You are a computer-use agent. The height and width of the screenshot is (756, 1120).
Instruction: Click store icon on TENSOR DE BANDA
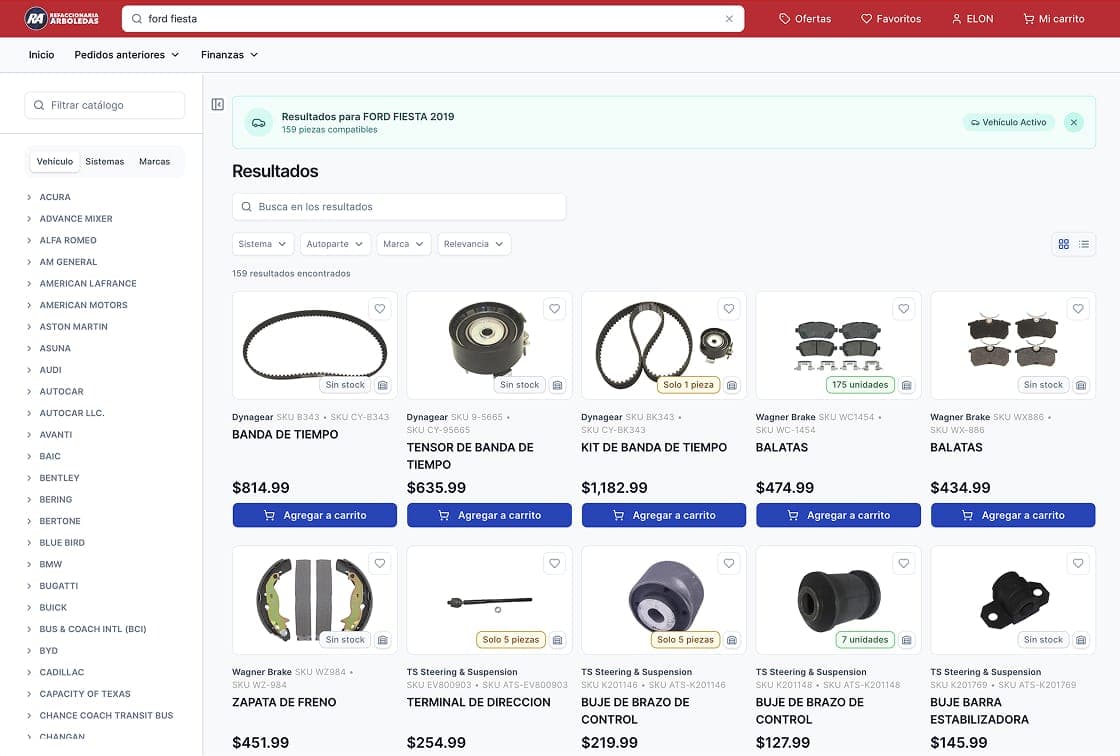tap(557, 385)
